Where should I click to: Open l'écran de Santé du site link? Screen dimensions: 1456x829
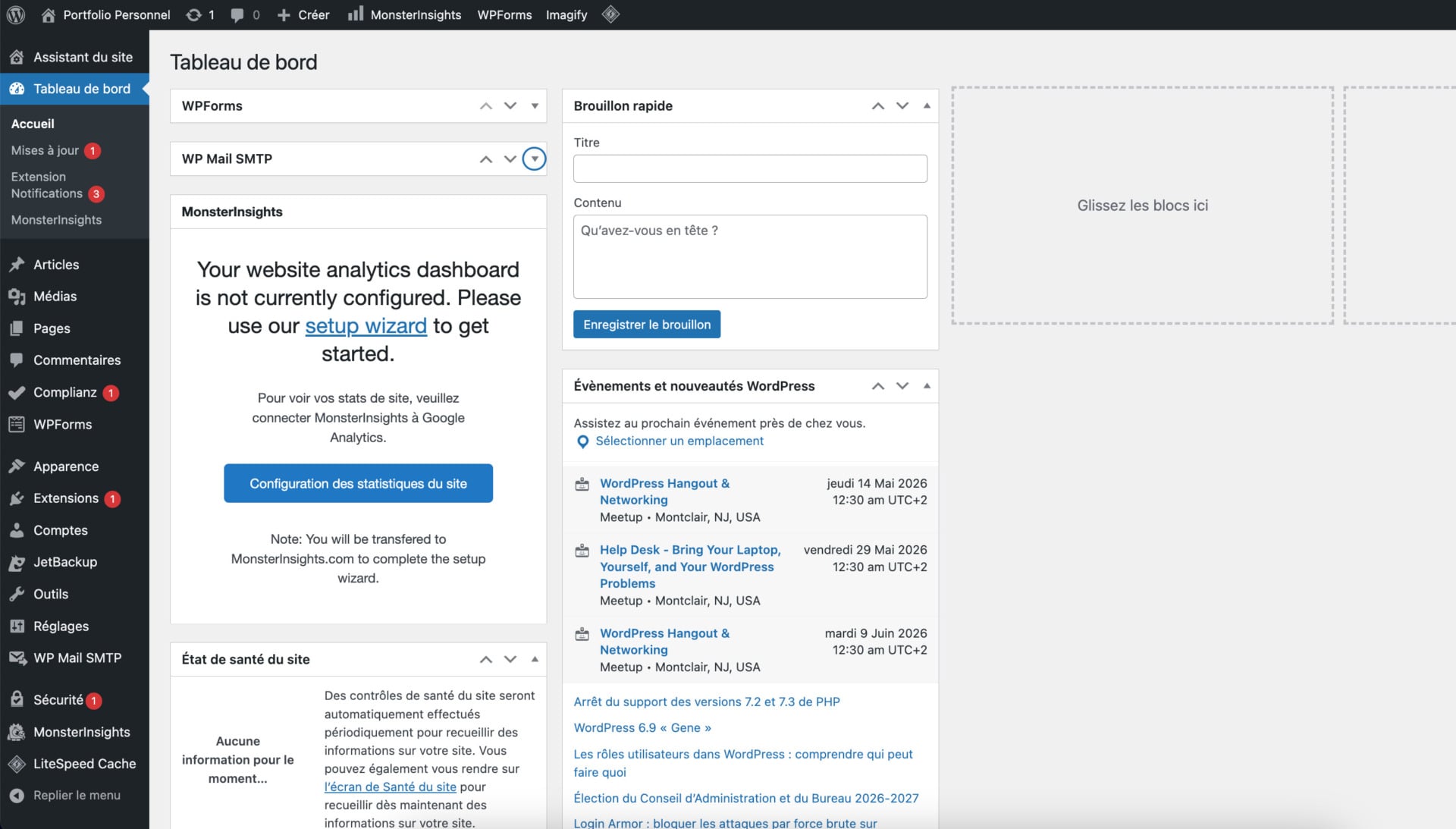click(391, 787)
